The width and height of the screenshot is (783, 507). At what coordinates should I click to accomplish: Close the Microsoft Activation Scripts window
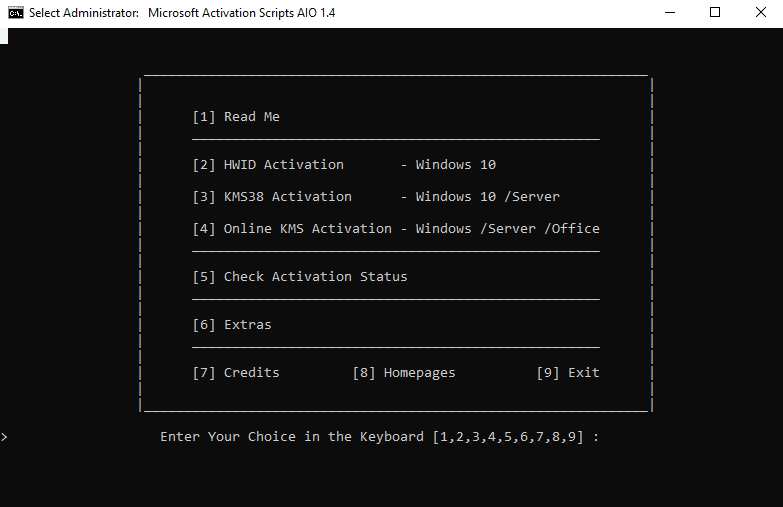click(x=761, y=12)
